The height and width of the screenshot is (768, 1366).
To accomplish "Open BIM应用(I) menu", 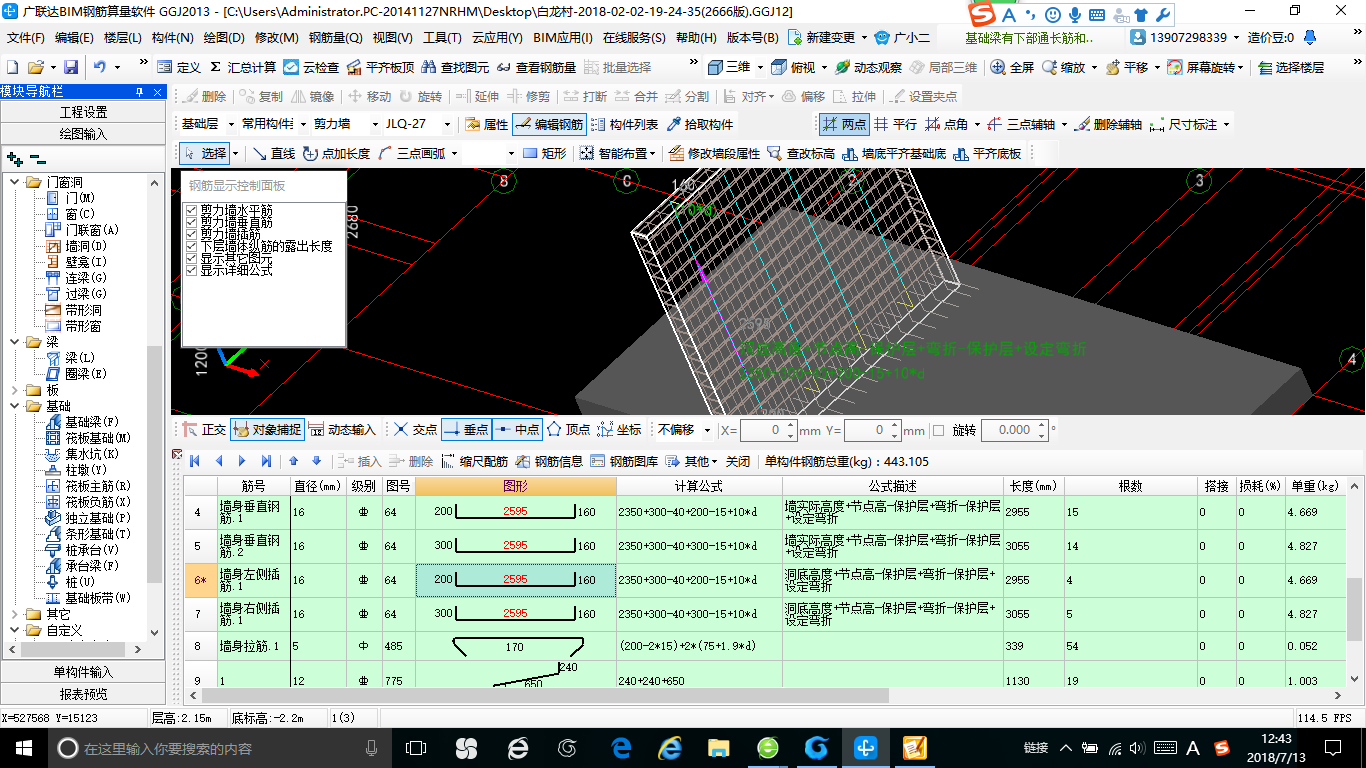I will [x=562, y=38].
